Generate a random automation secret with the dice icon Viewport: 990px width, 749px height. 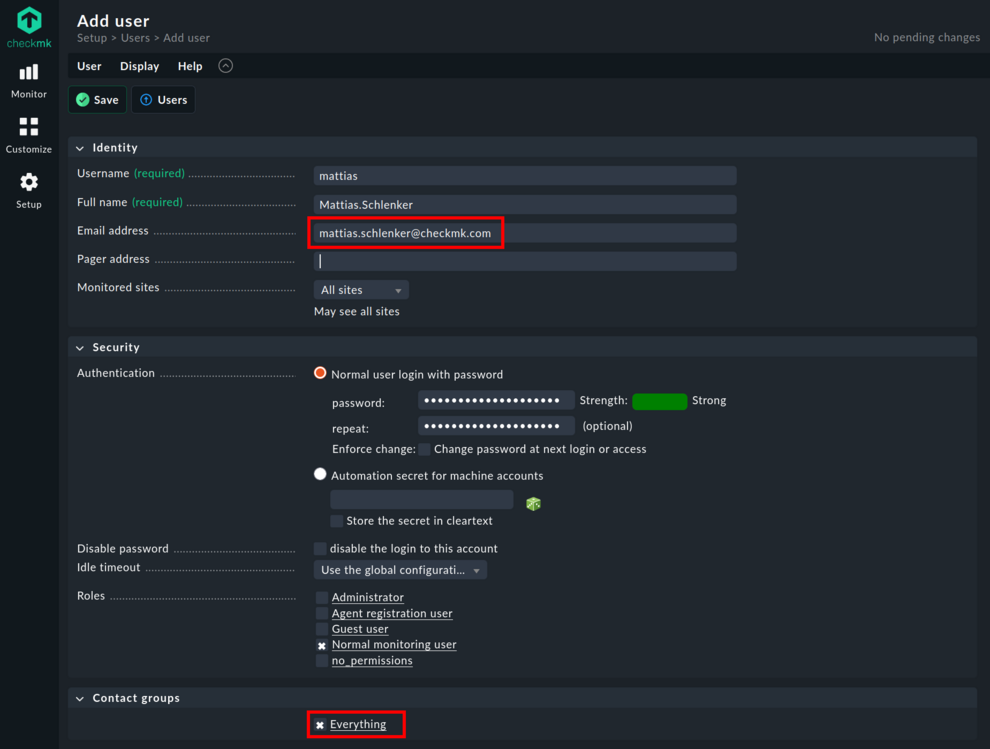pyautogui.click(x=533, y=504)
